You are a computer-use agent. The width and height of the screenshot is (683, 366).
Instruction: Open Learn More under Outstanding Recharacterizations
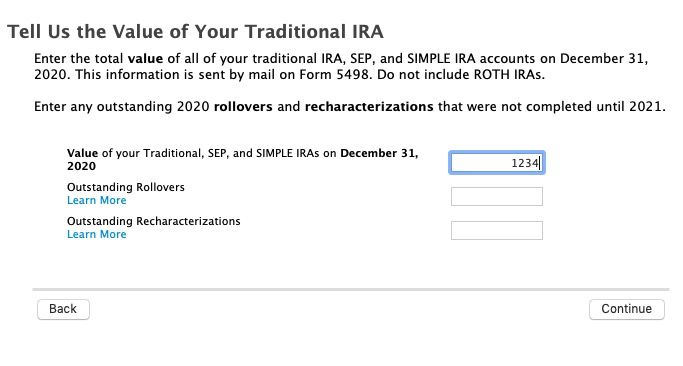[x=97, y=234]
